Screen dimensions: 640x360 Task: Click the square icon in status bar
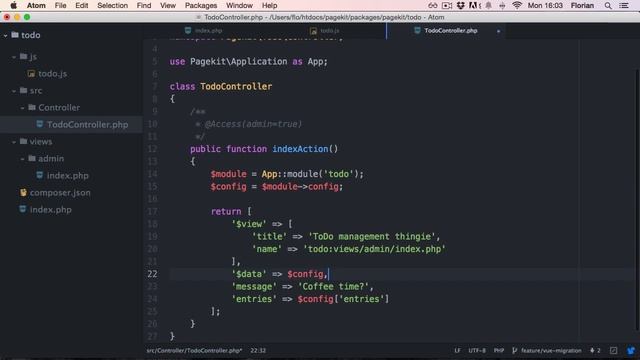(613, 351)
